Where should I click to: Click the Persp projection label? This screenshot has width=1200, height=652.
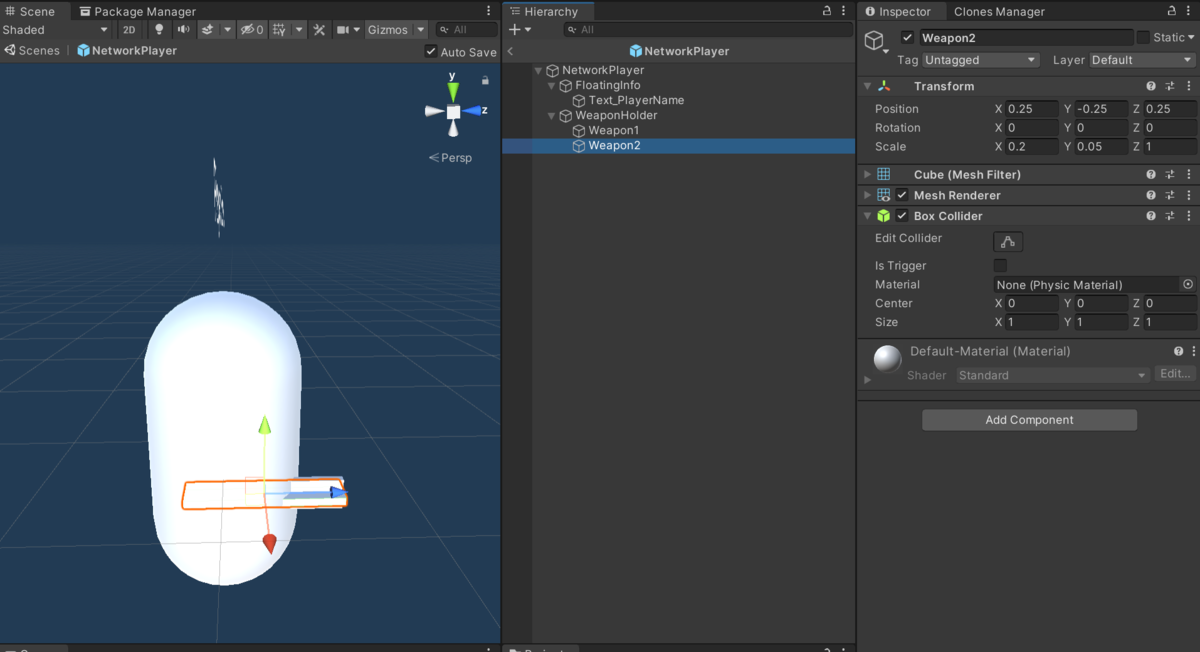pyautogui.click(x=450, y=158)
